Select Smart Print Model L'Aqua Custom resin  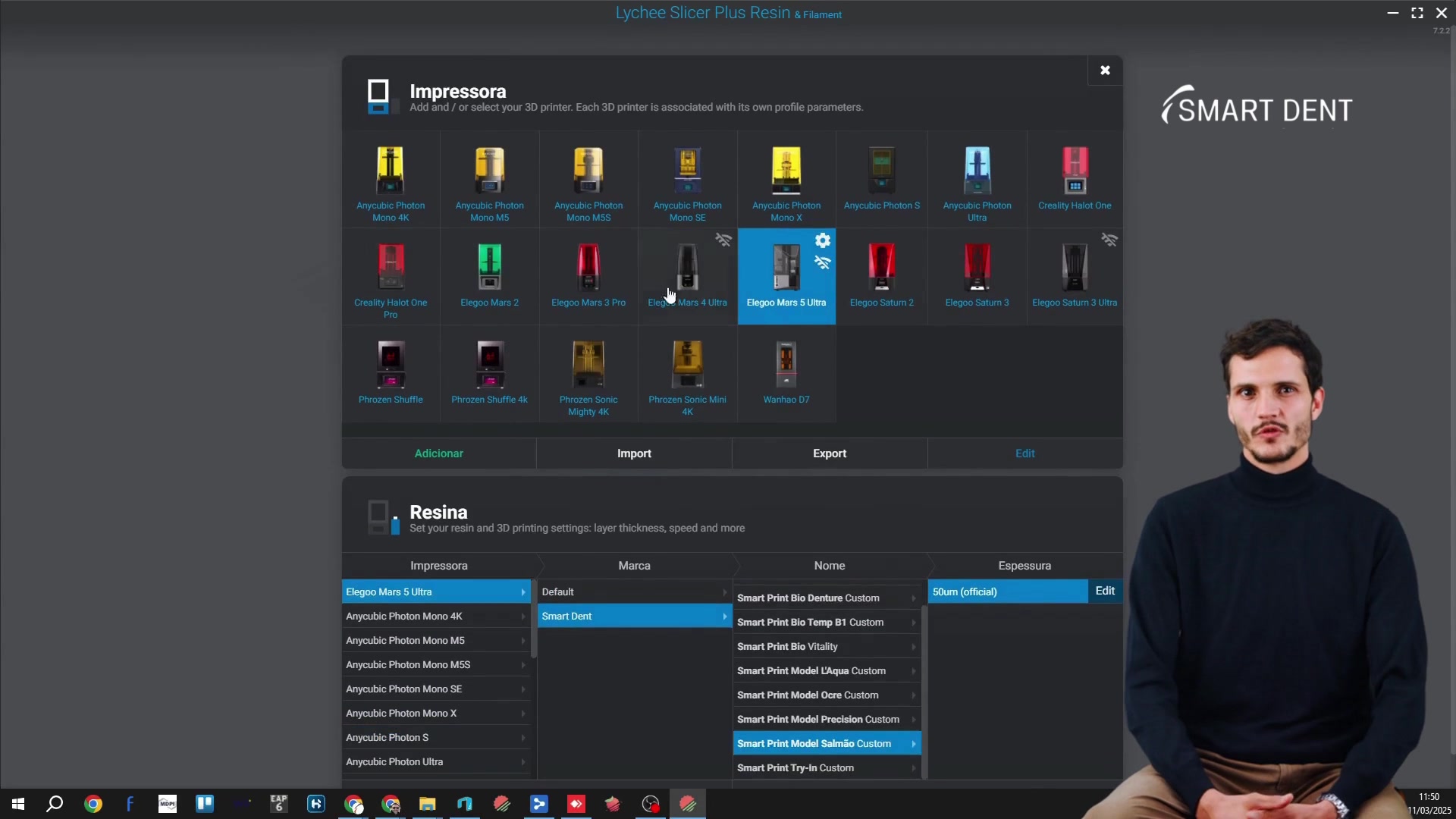click(827, 671)
